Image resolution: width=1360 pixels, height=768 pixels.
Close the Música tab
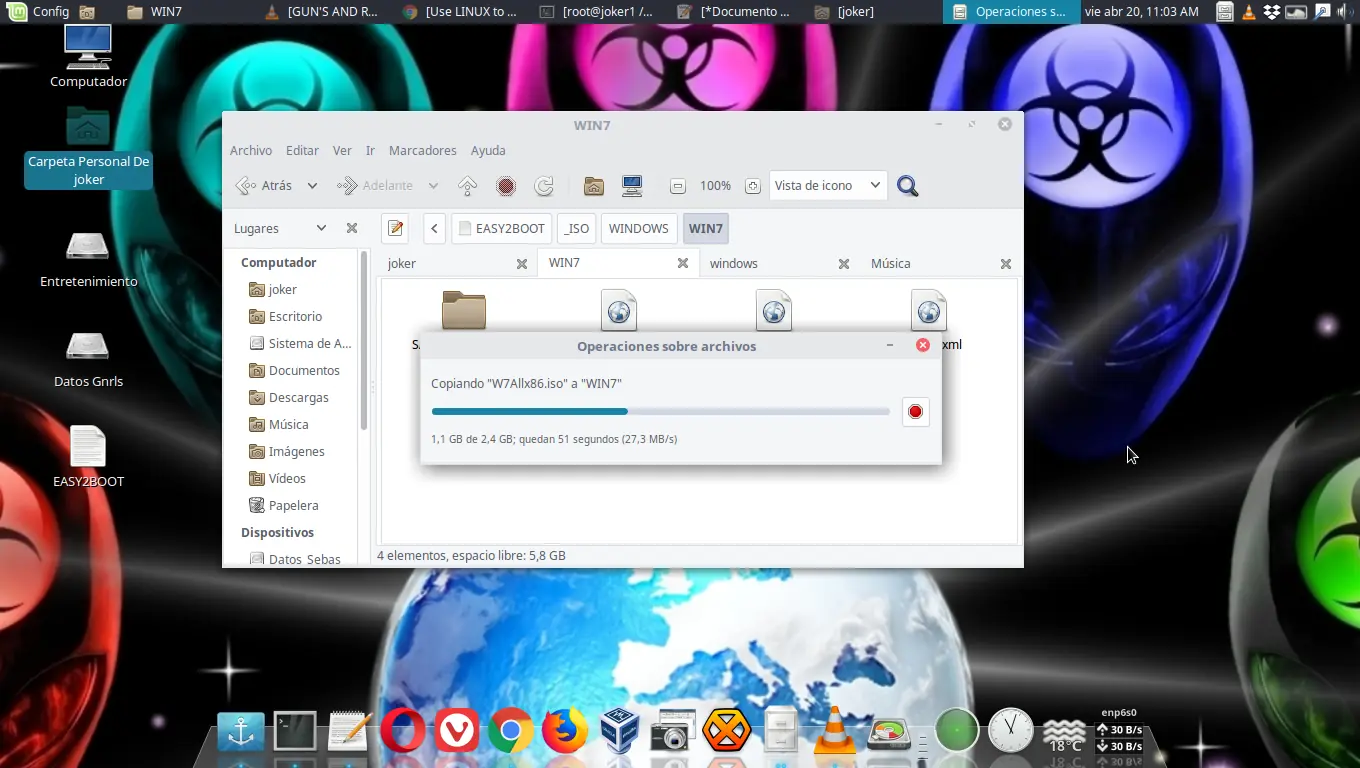pyautogui.click(x=1005, y=263)
